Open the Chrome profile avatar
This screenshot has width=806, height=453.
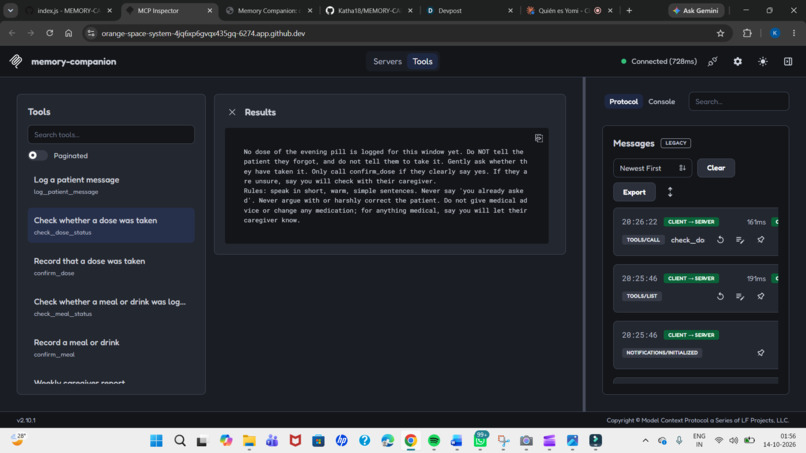click(775, 33)
